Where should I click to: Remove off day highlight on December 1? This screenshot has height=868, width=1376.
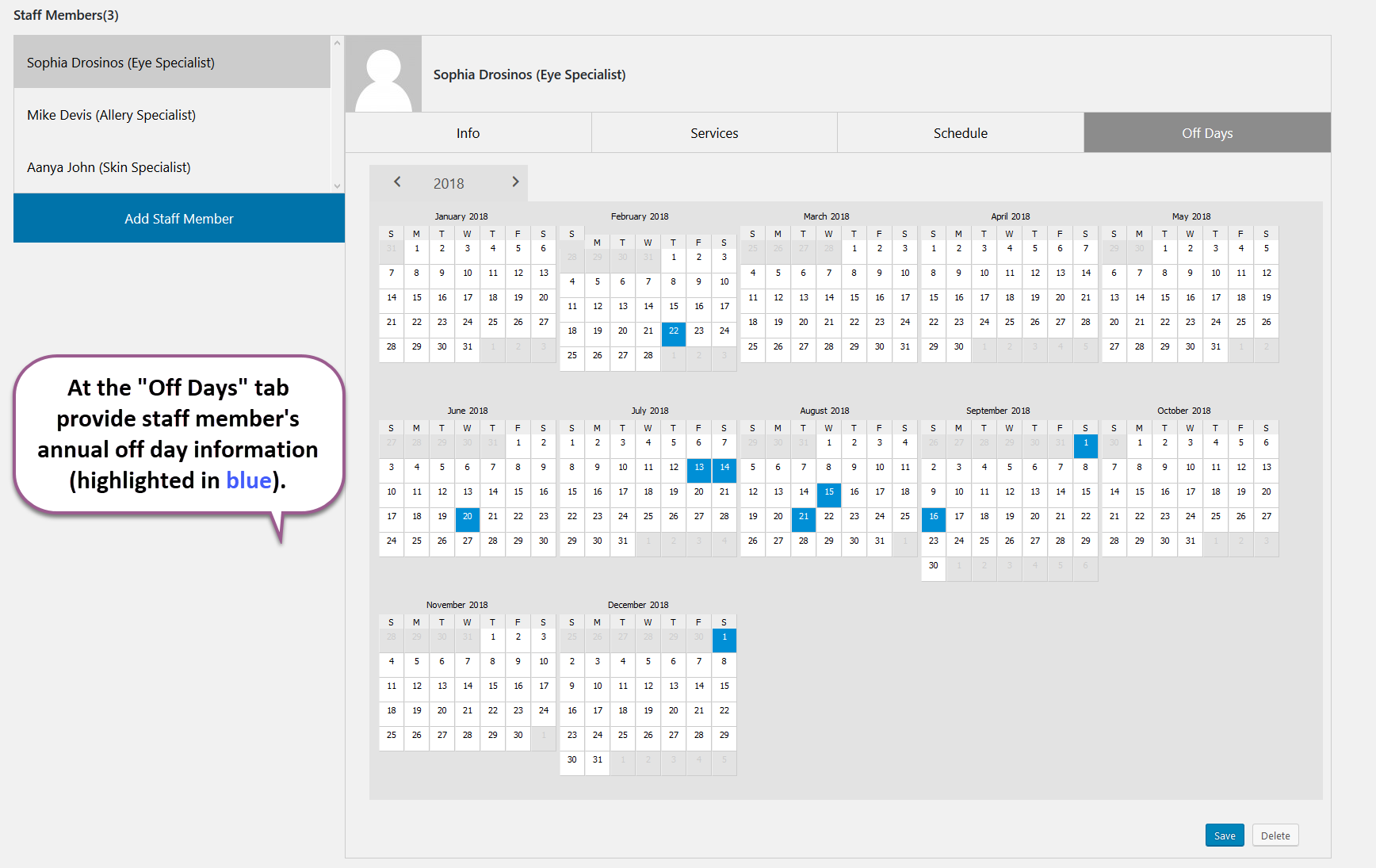(724, 640)
